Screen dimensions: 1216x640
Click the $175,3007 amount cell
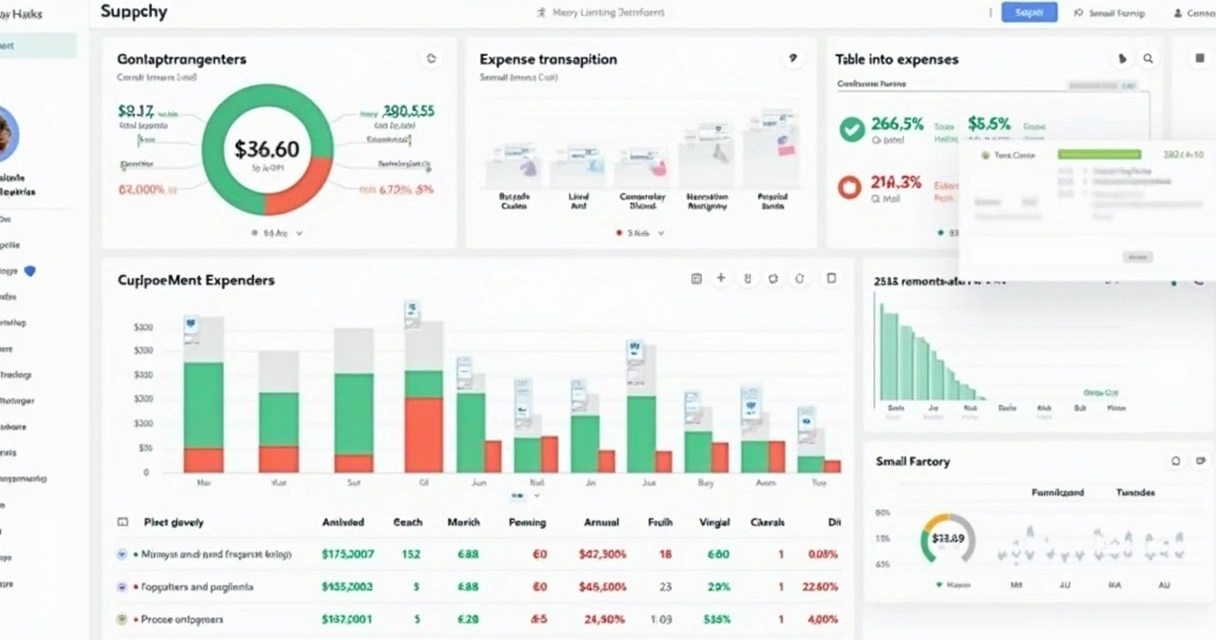coord(348,553)
